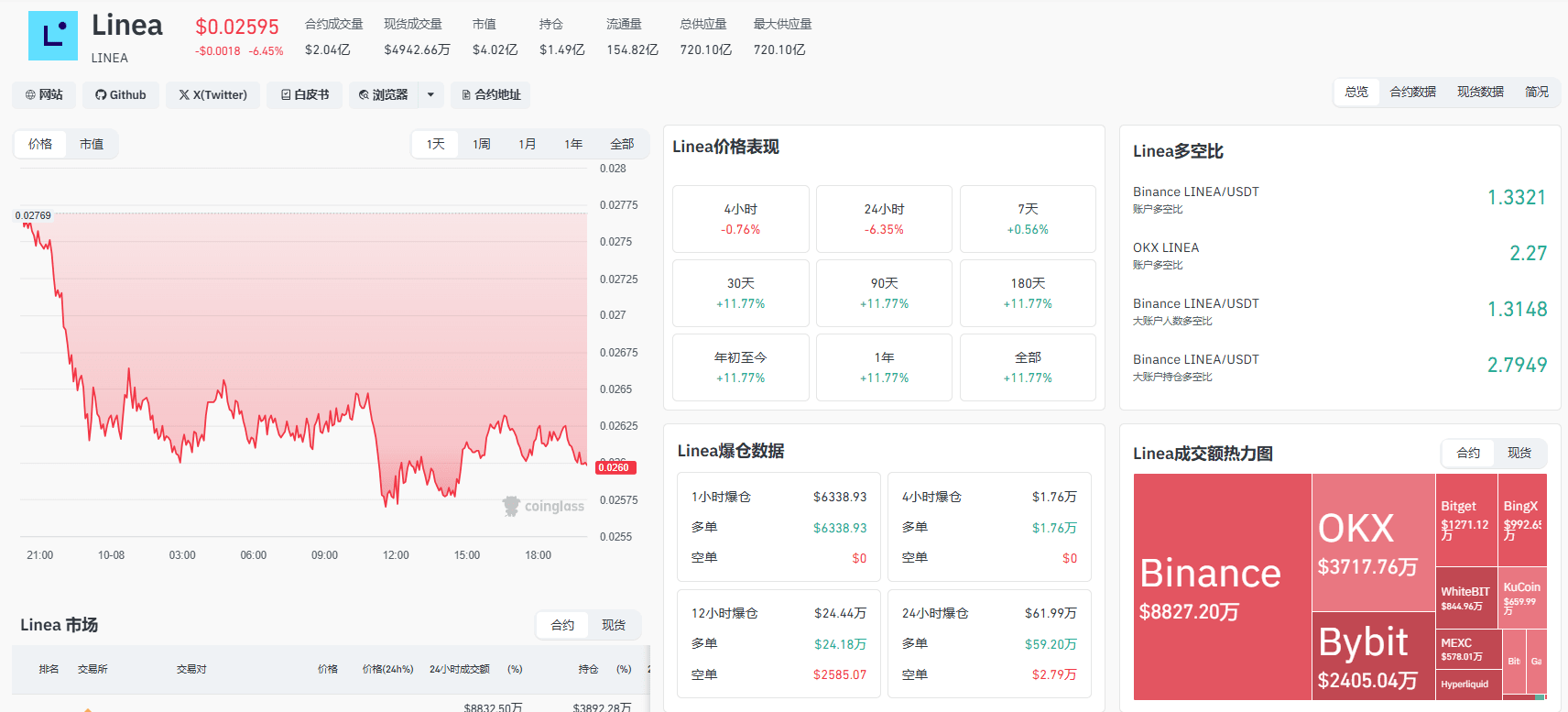Expand the 浏览器 dropdown arrow
Viewport: 1568px width, 712px height.
431,95
